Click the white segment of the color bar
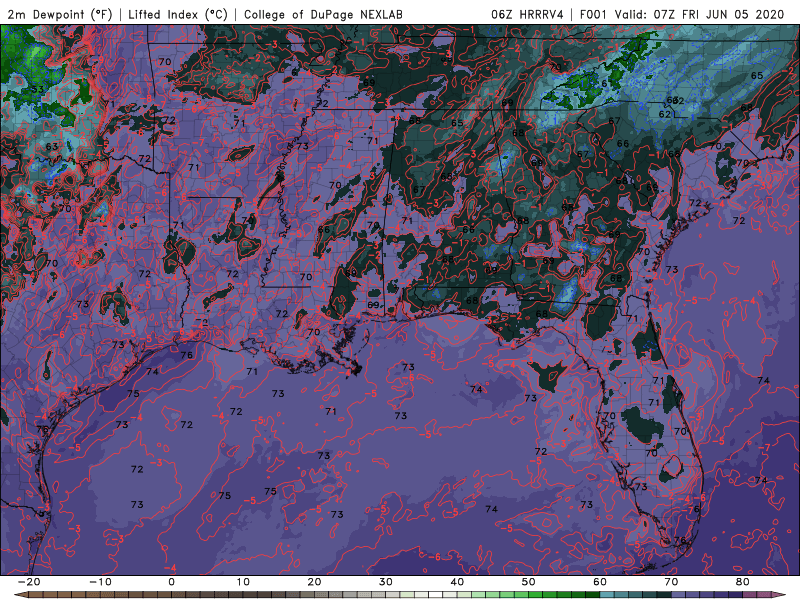 point(436,595)
